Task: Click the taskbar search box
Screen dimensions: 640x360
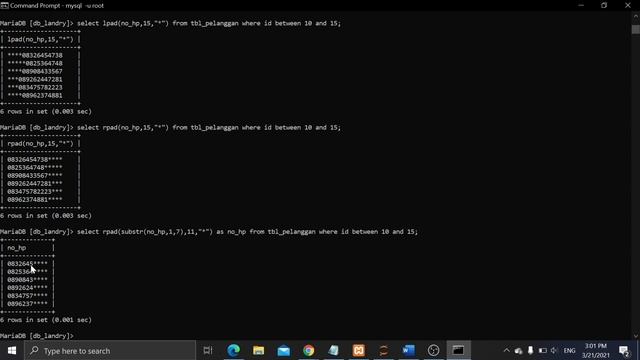Action: coord(110,351)
